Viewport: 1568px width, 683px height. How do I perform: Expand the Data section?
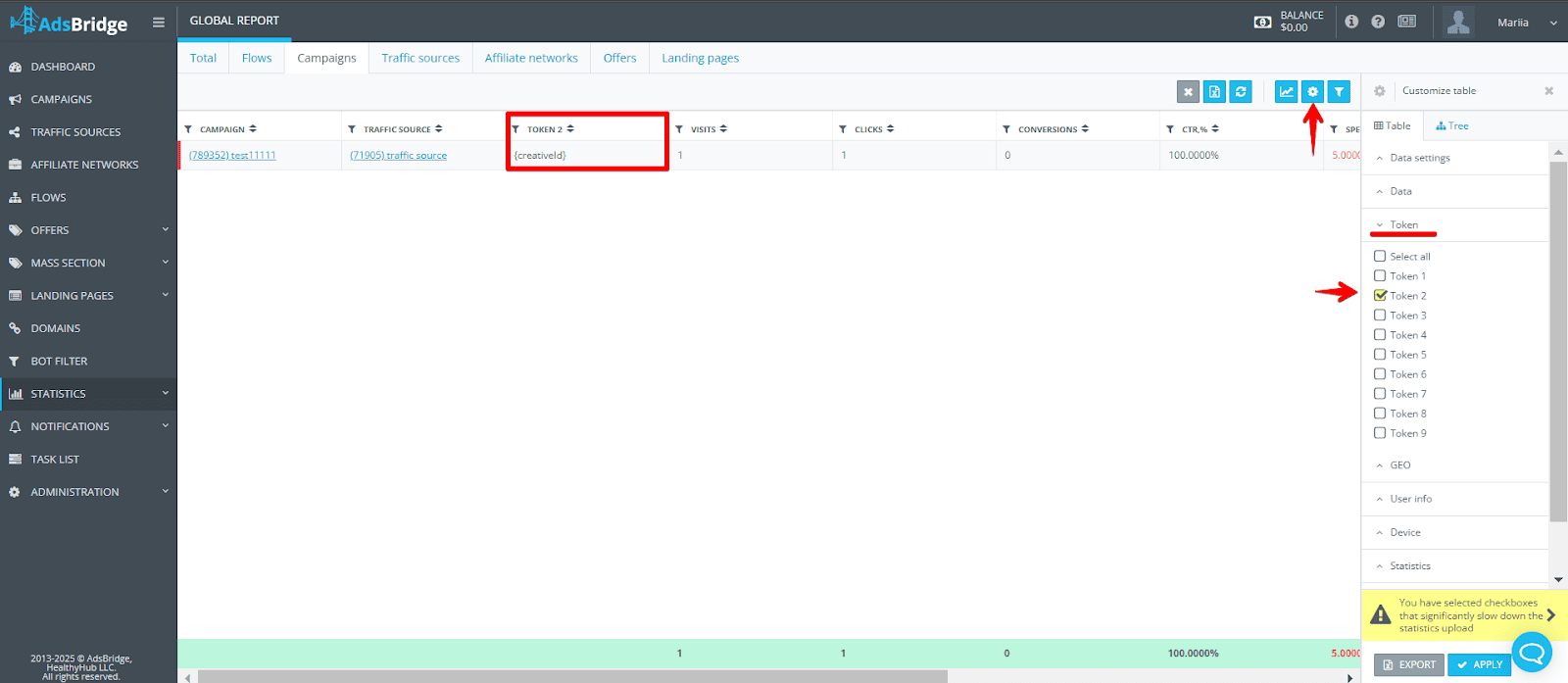coord(1455,191)
